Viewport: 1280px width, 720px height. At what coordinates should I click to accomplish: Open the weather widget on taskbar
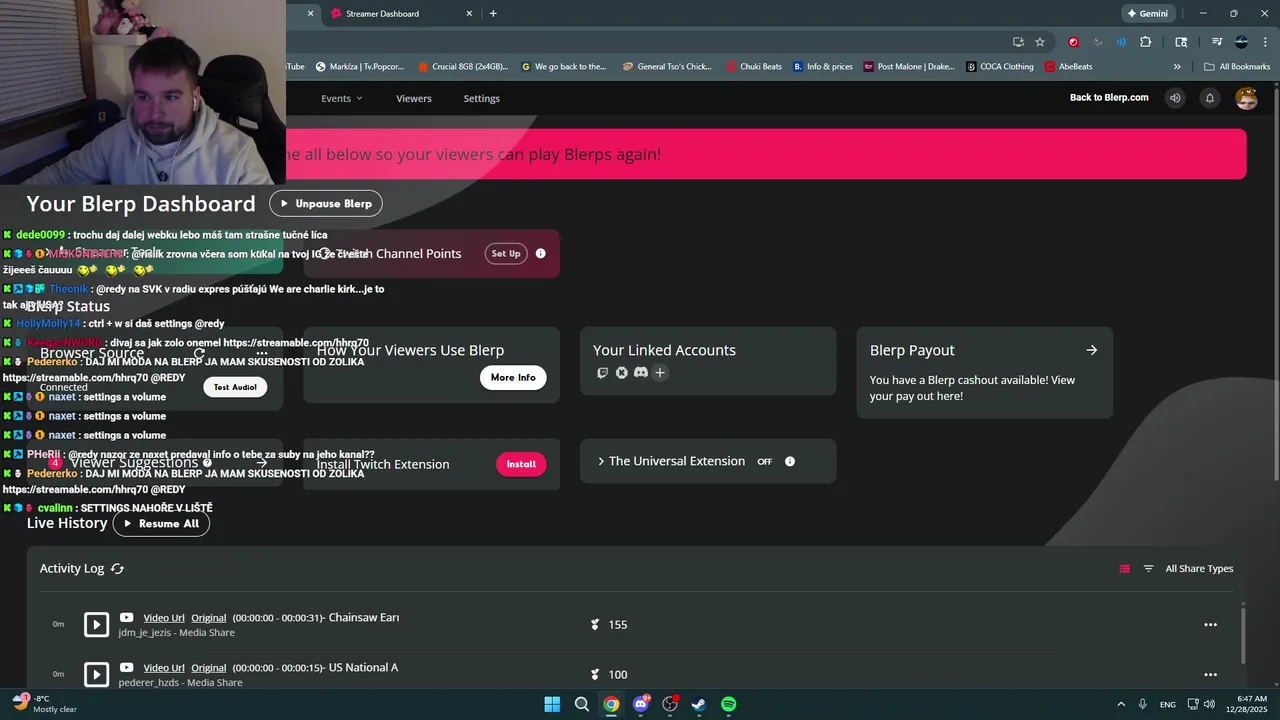click(x=45, y=704)
